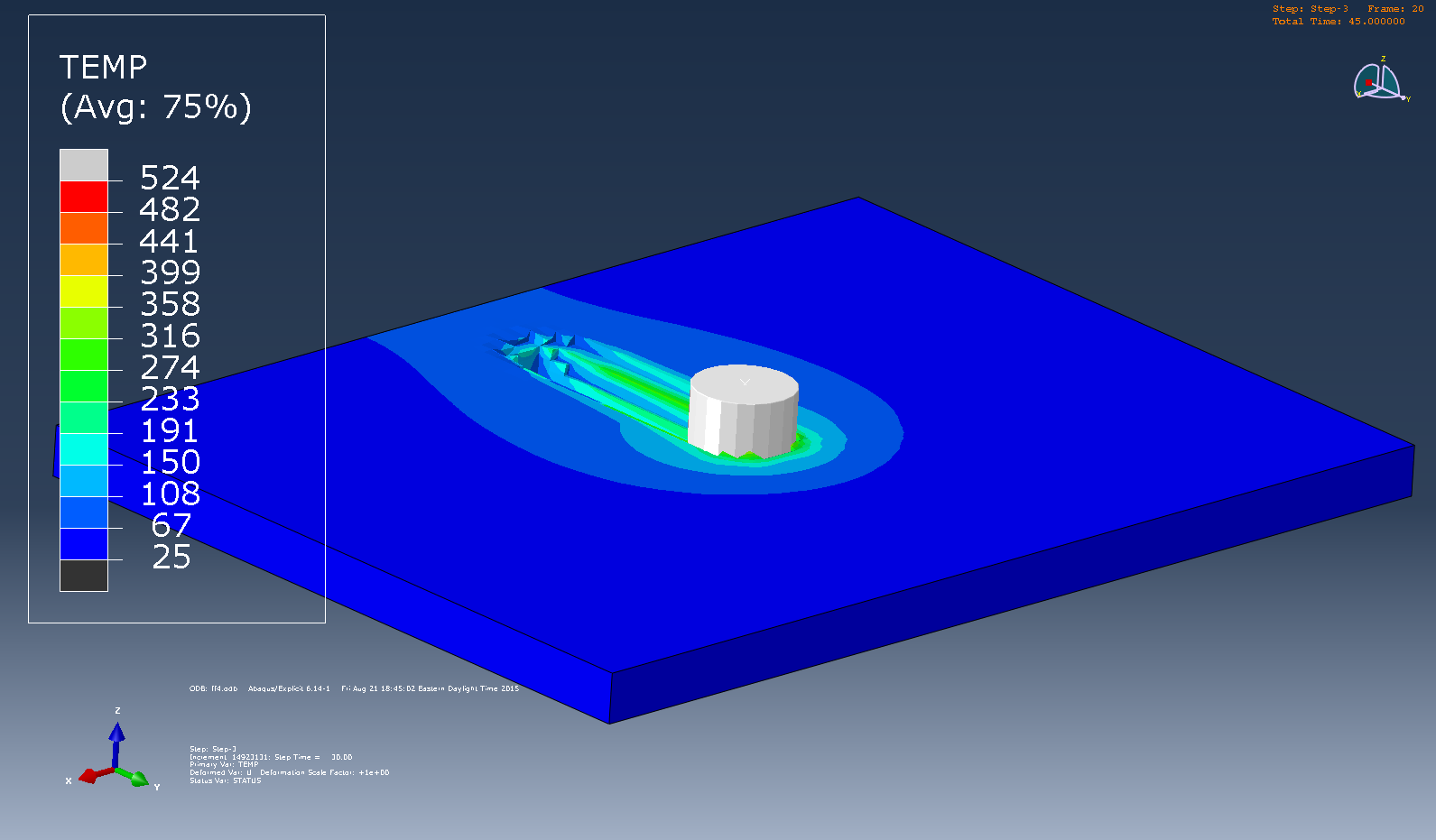Click the Z axis label on the compass
Image resolution: width=1436 pixels, height=840 pixels.
[x=1383, y=59]
